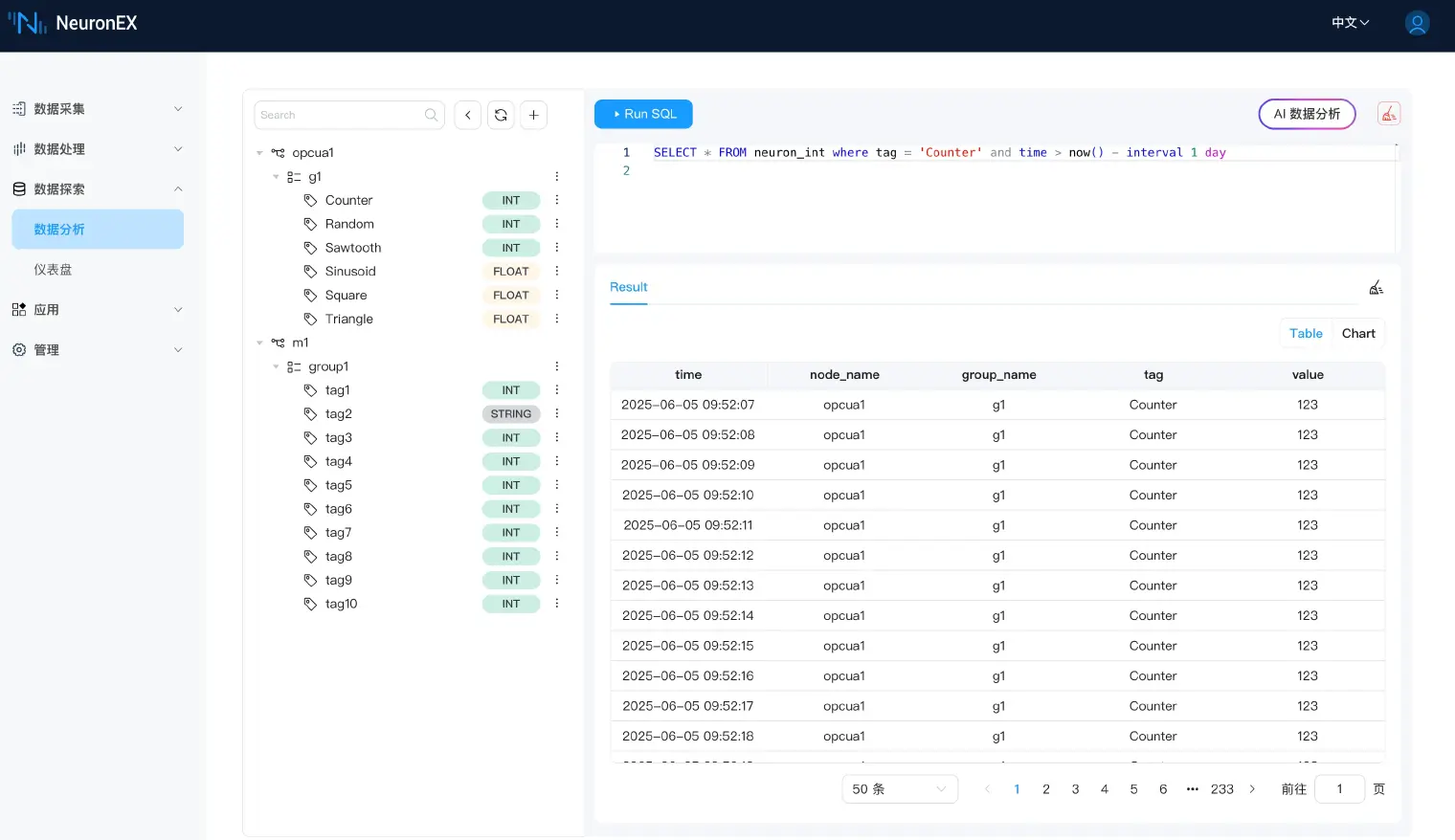
Task: Collapse the group1 tree group
Action: [x=276, y=366]
